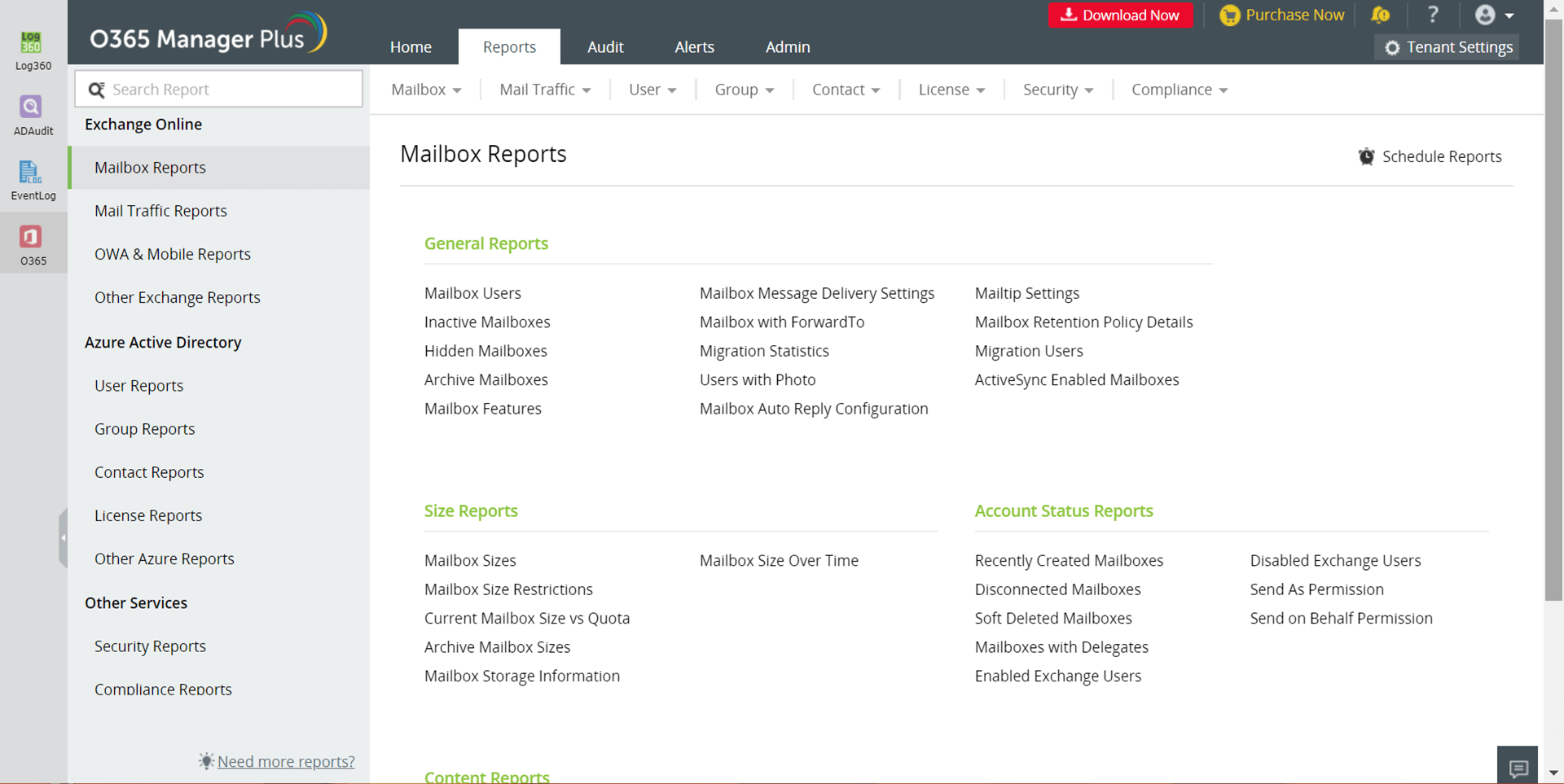Click the Search Report input field
This screenshot has height=784, width=1564.
tap(218, 89)
